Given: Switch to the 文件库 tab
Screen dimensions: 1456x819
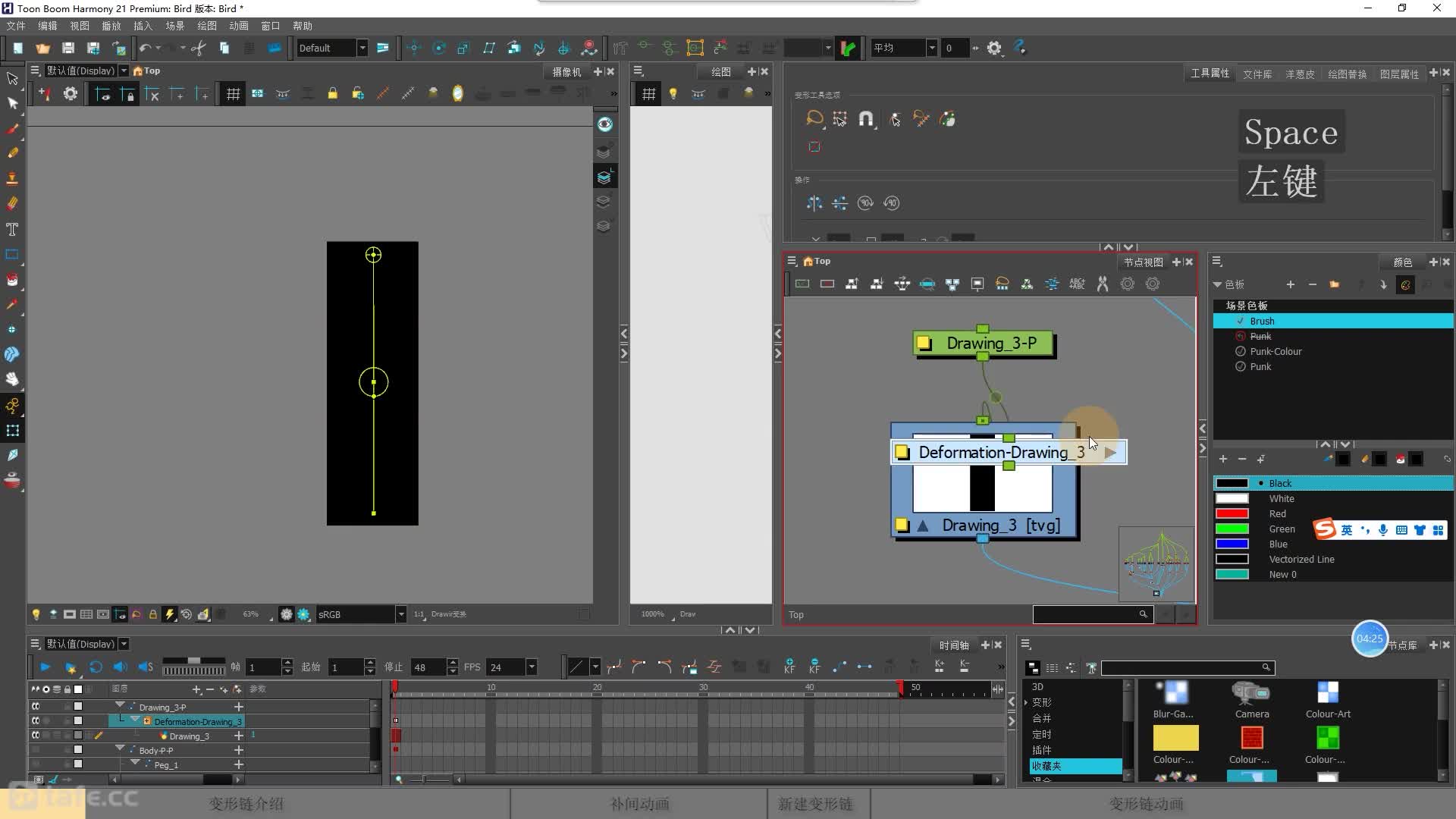Looking at the screenshot, I should (x=1257, y=74).
